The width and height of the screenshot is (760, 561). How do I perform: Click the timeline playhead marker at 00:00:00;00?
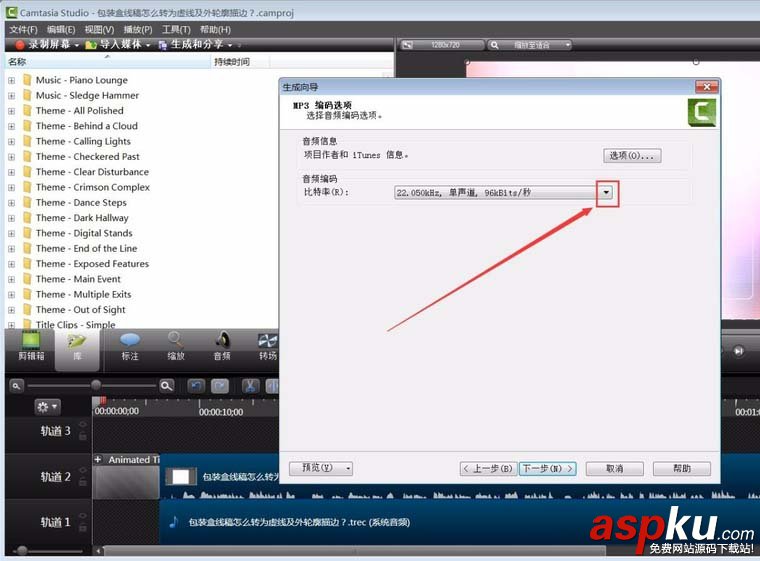[102, 401]
